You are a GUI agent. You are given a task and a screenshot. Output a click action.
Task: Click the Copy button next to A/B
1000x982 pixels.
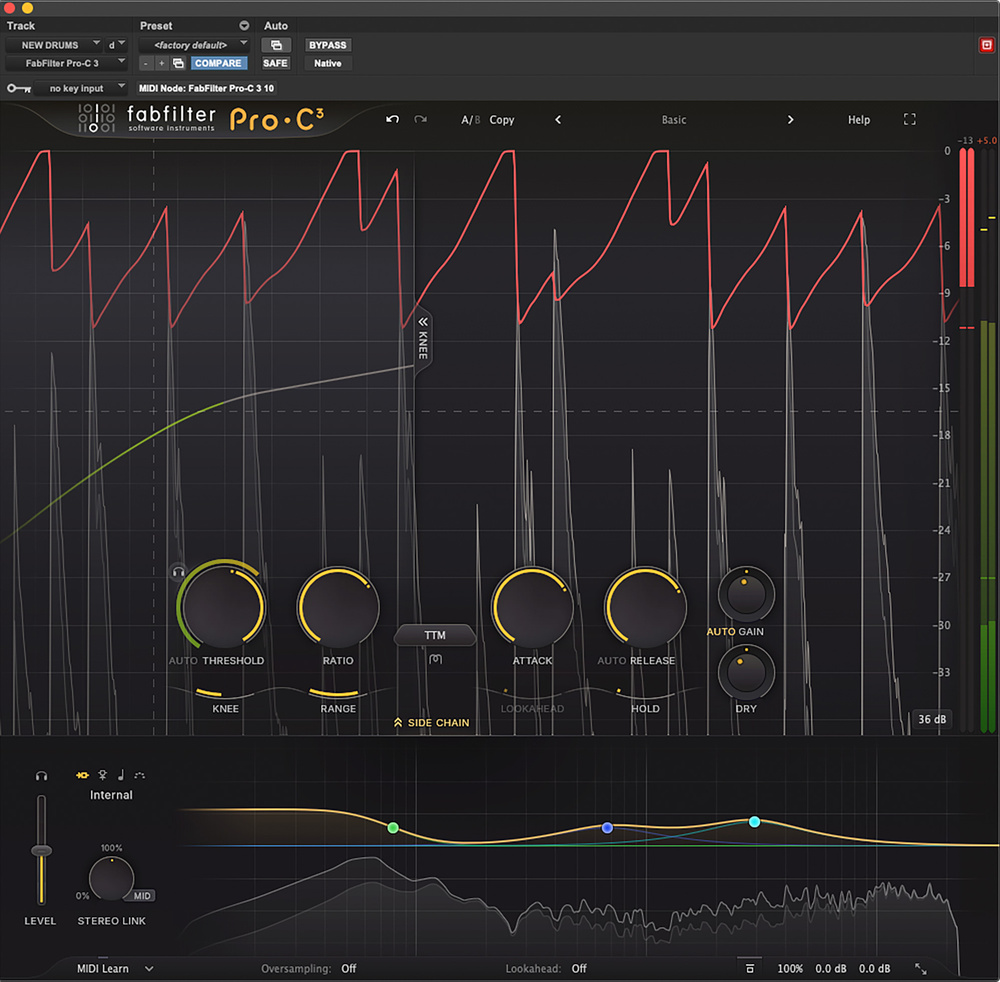click(x=502, y=120)
